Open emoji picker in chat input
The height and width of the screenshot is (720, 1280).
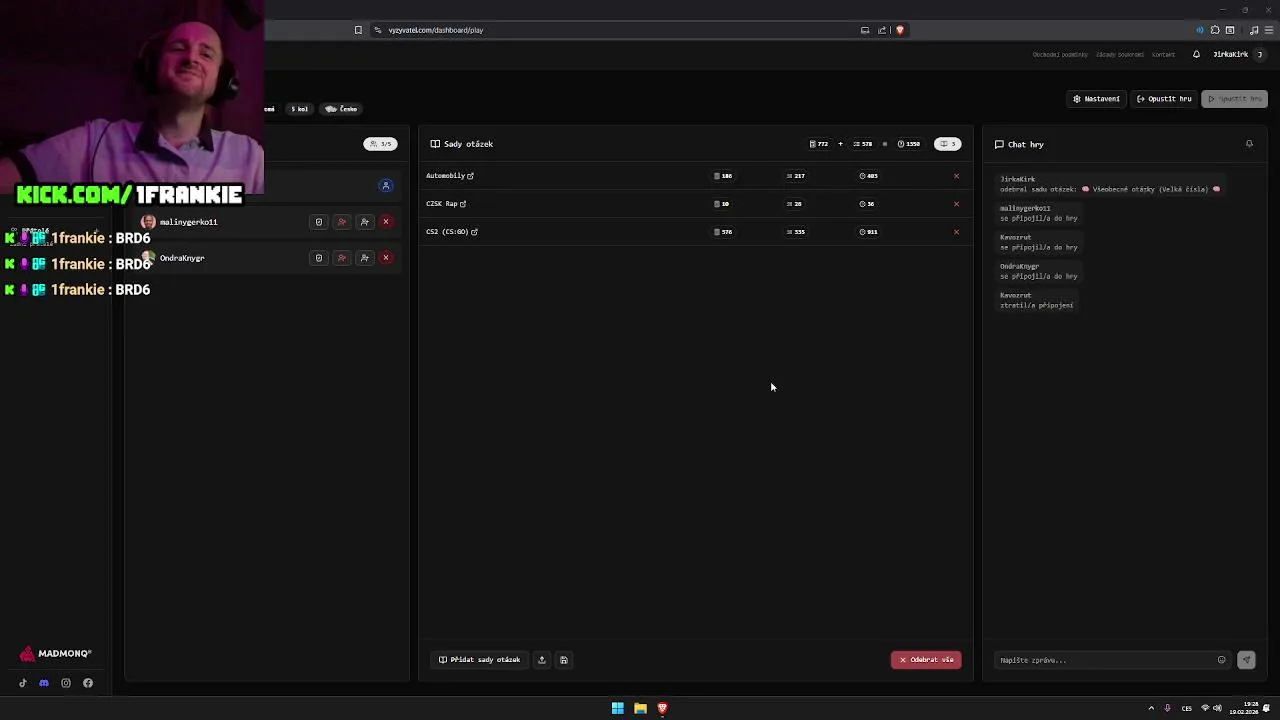(1221, 660)
